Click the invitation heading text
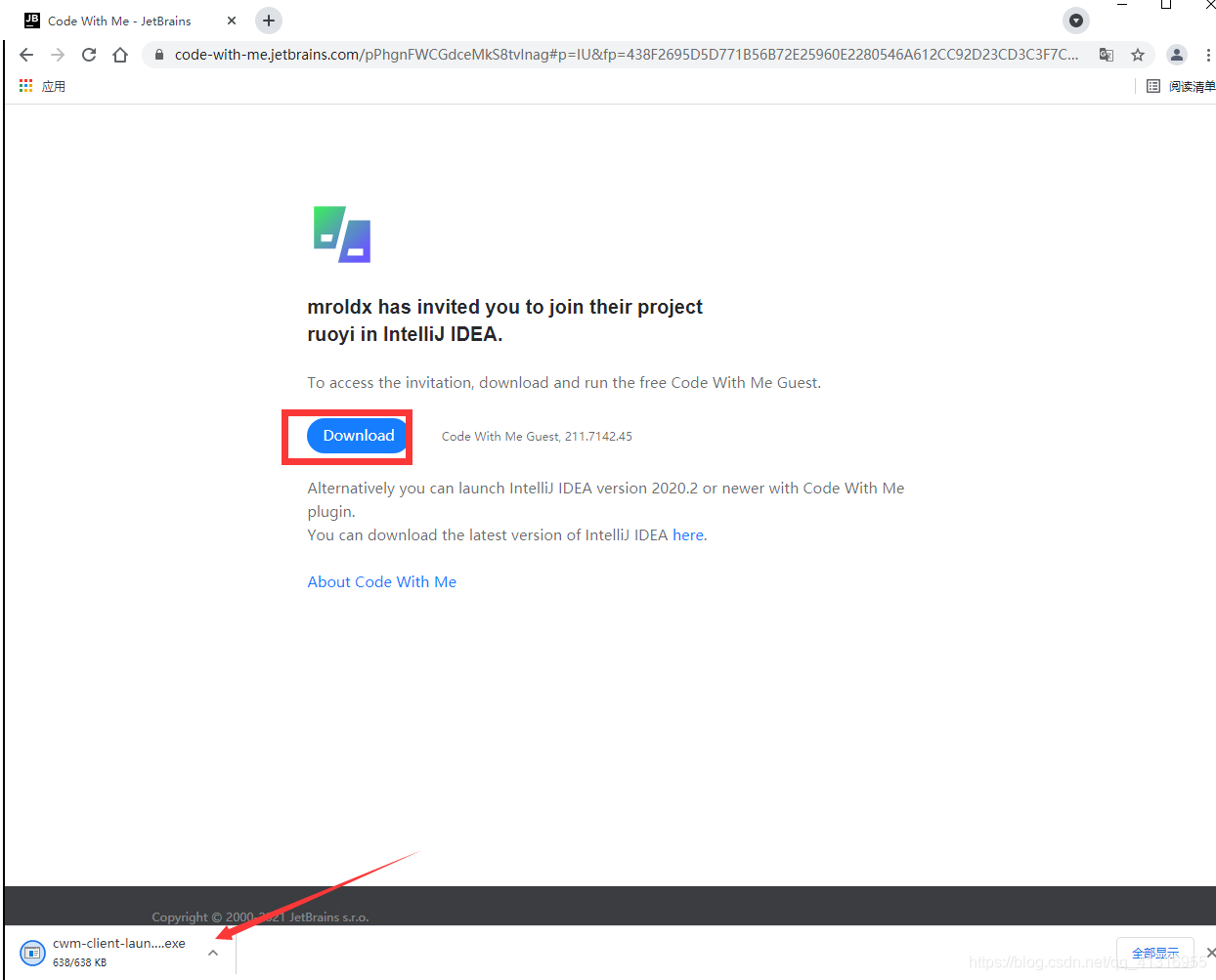Image resolution: width=1216 pixels, height=980 pixels. [504, 320]
